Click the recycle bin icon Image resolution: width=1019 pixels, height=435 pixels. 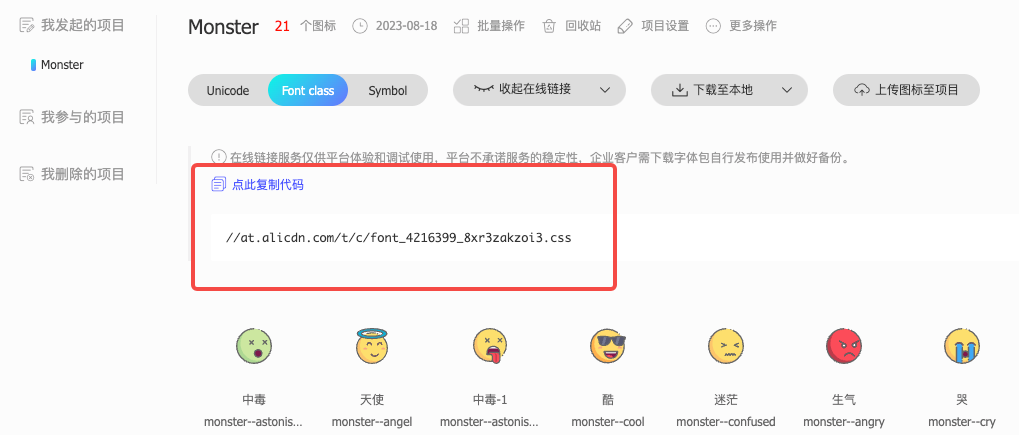(550, 26)
